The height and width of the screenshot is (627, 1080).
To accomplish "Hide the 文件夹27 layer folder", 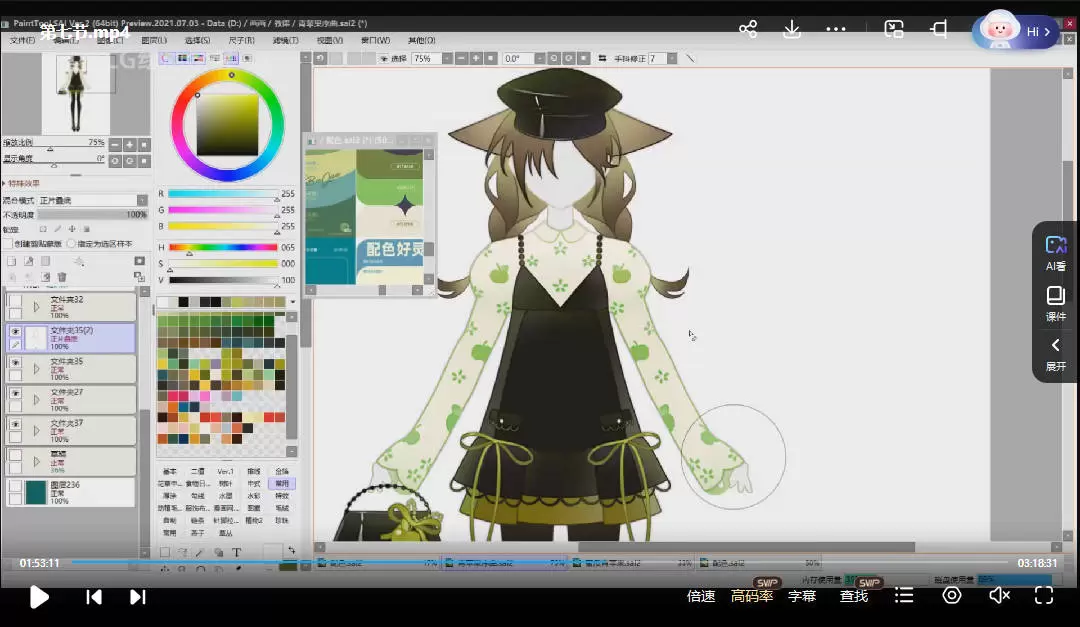I will click(15, 393).
